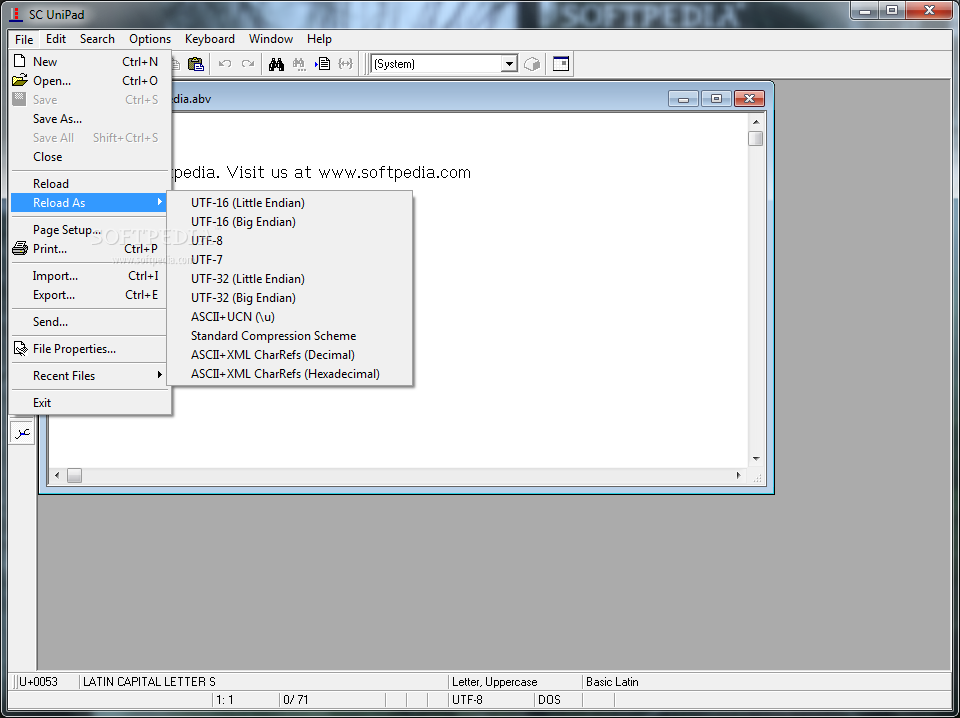Open the Keyboard menu

[209, 39]
